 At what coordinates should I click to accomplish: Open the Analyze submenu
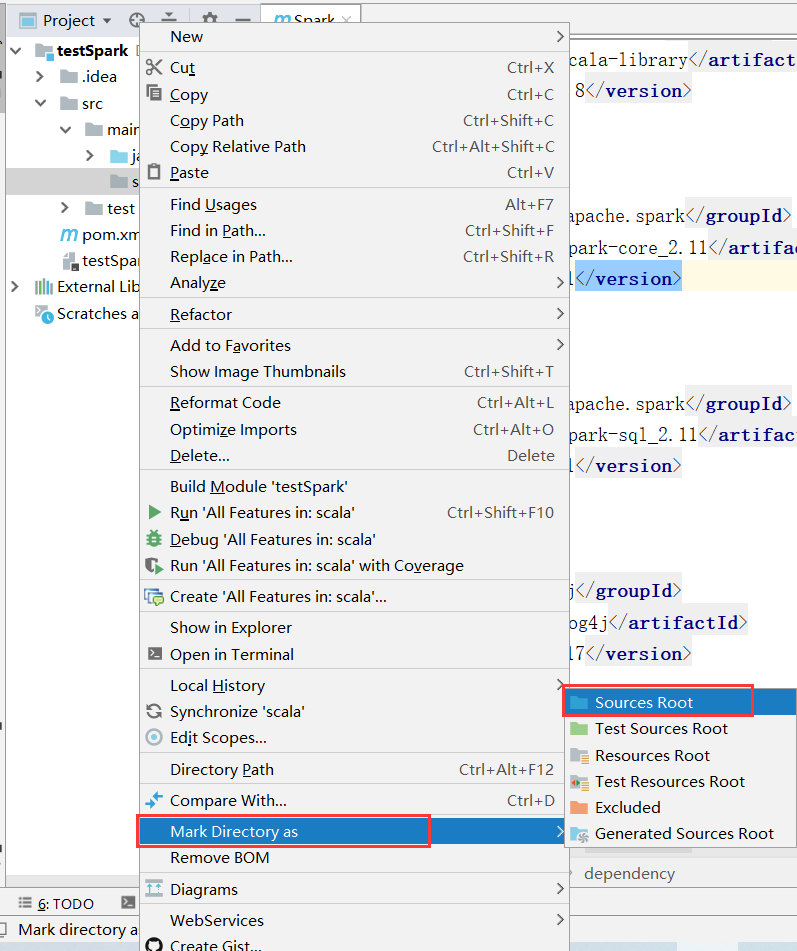[354, 283]
